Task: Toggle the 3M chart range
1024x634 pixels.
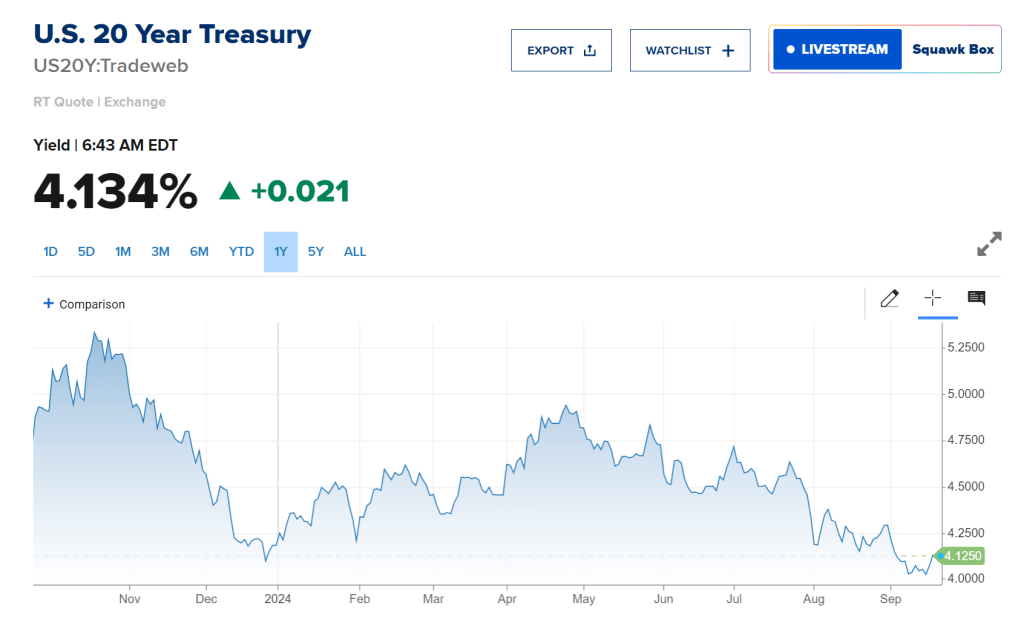Action: pyautogui.click(x=160, y=252)
